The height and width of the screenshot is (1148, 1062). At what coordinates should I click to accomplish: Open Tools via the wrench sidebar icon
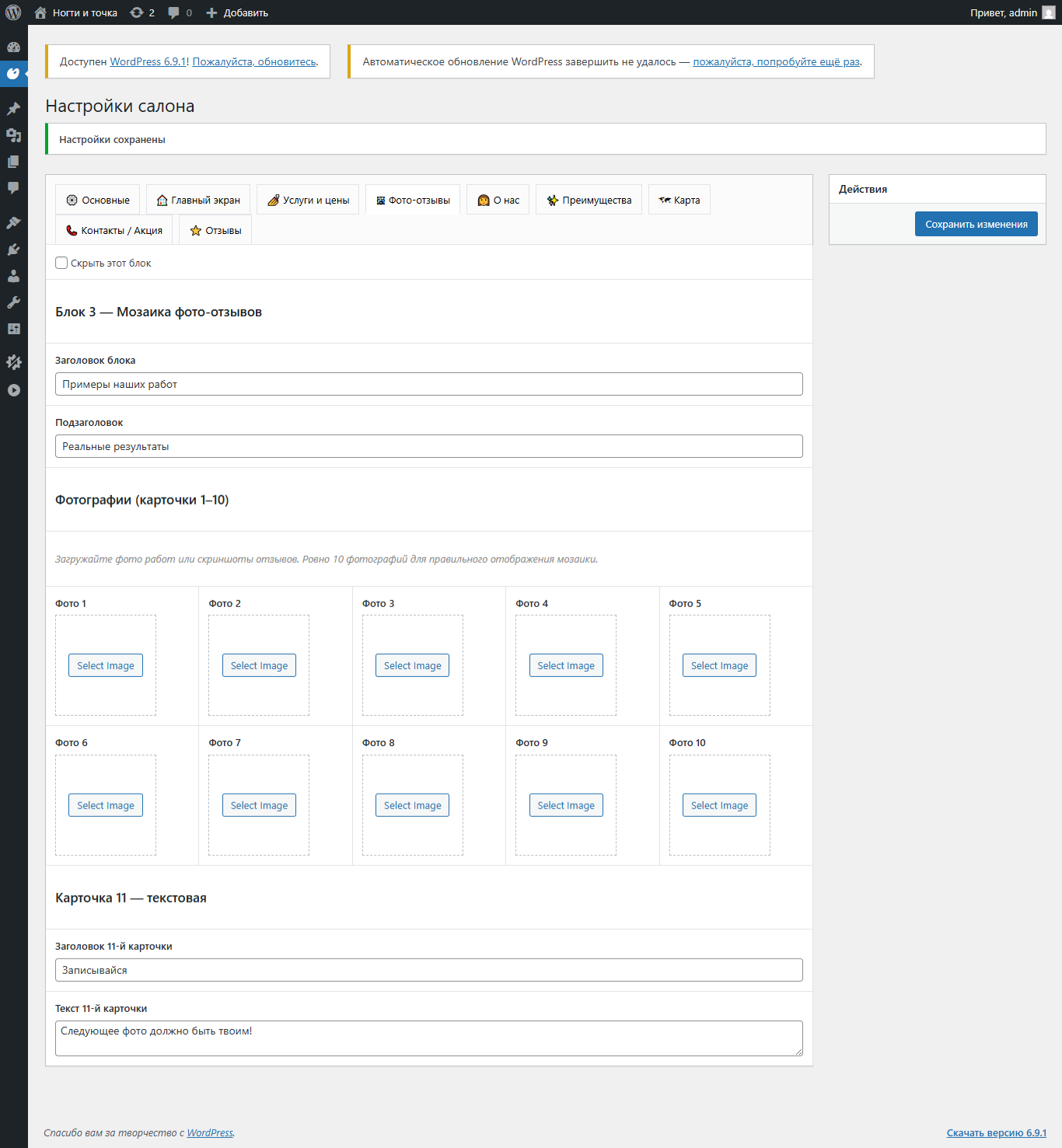tap(13, 302)
